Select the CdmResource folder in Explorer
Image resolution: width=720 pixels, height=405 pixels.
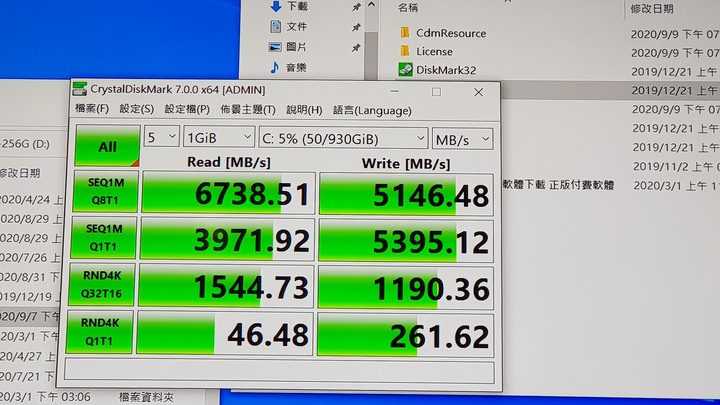click(x=451, y=33)
